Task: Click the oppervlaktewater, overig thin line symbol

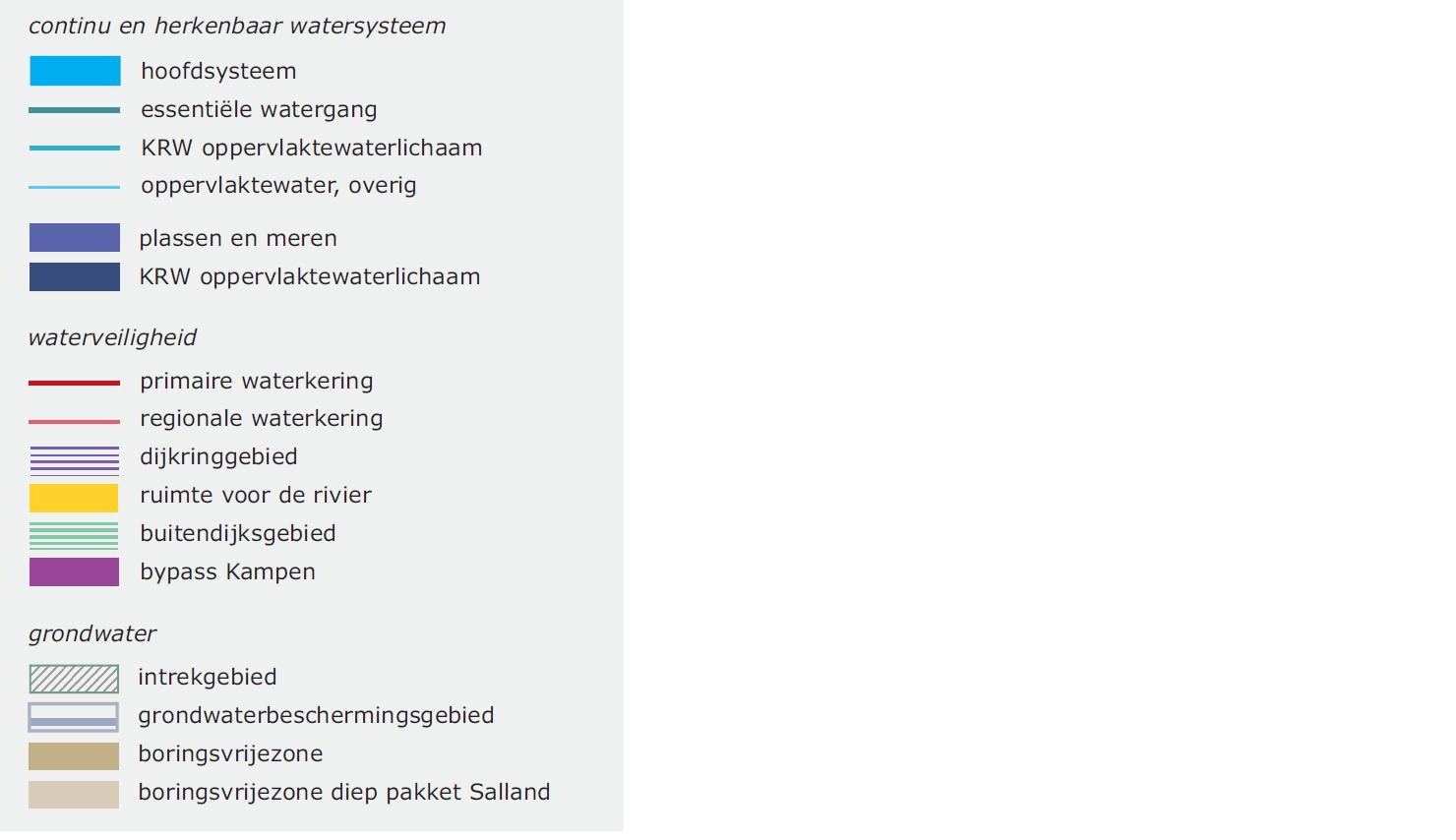Action: 75,187
